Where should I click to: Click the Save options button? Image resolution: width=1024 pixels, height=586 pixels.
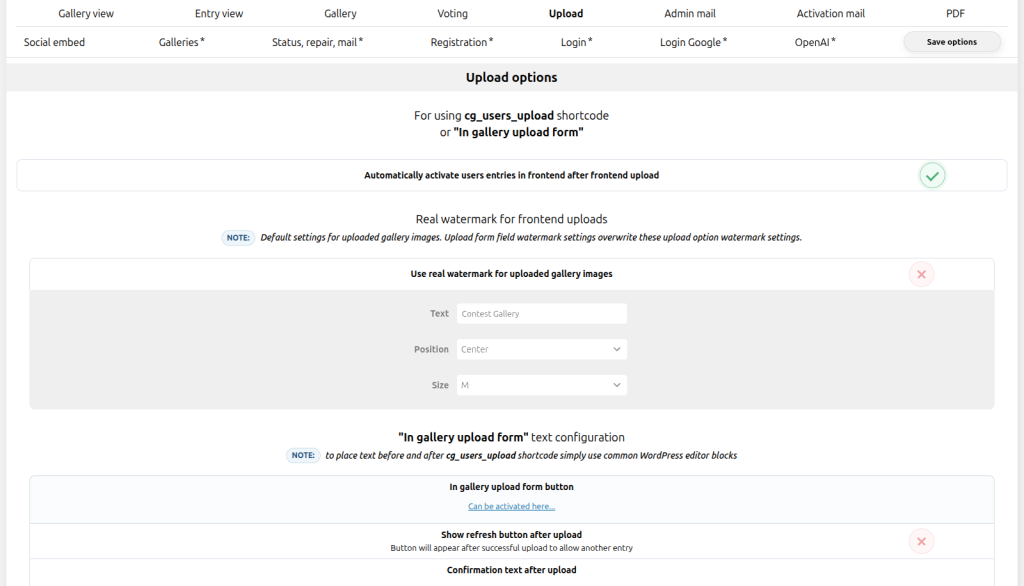coord(952,42)
